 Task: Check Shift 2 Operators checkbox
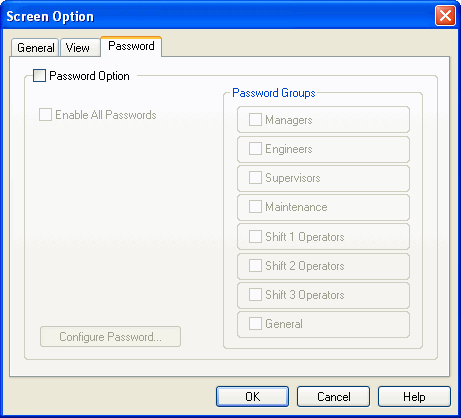click(x=255, y=266)
